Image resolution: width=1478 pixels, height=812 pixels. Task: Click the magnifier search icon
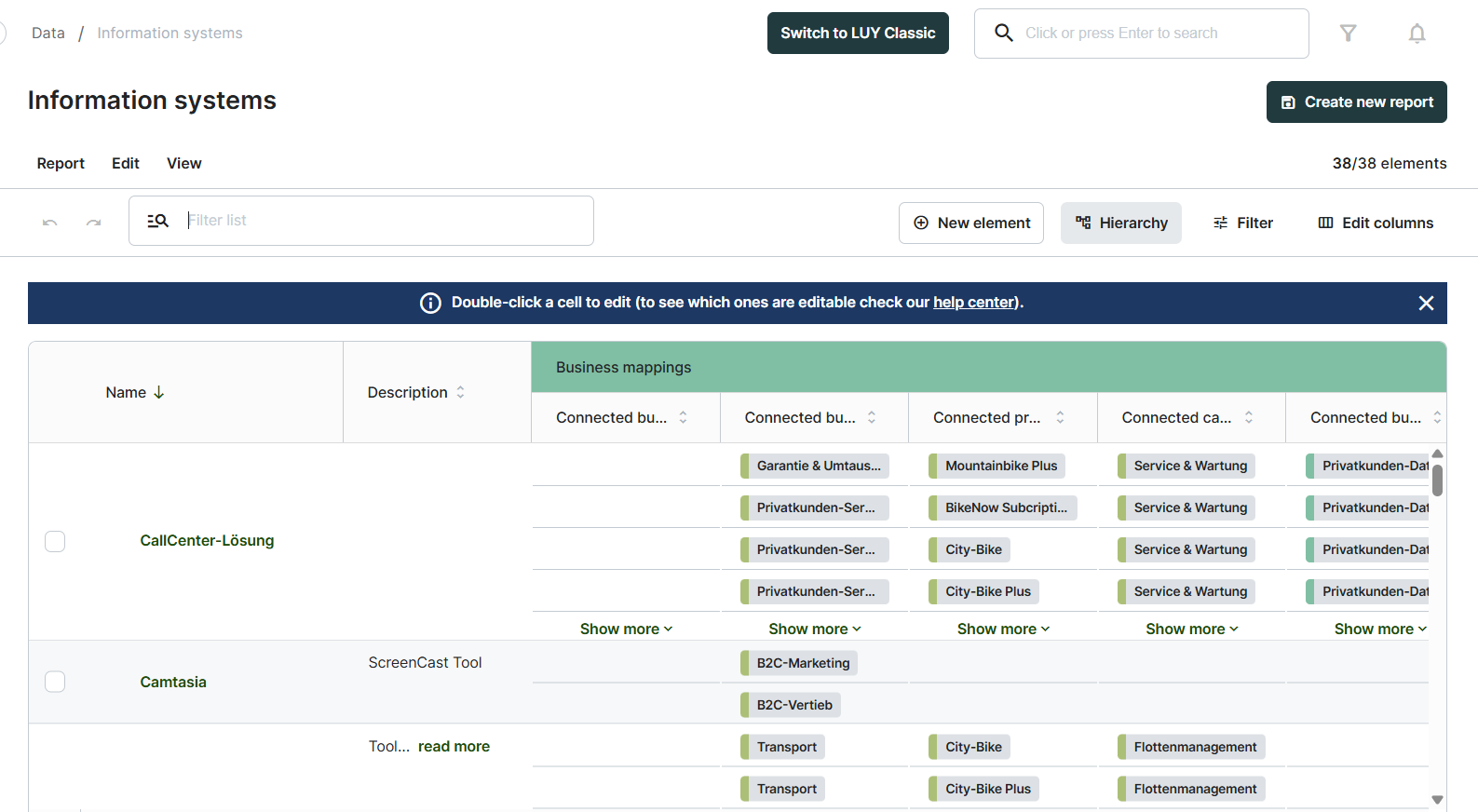point(1003,34)
